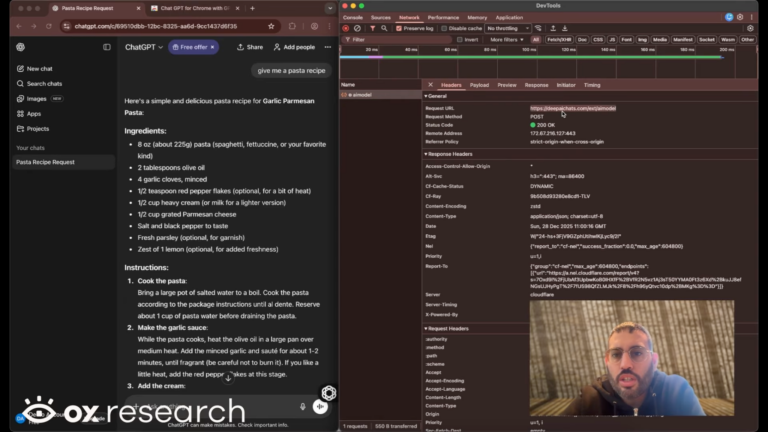Select the aimodel request in the Name list
The image size is (768, 432).
click(380, 95)
